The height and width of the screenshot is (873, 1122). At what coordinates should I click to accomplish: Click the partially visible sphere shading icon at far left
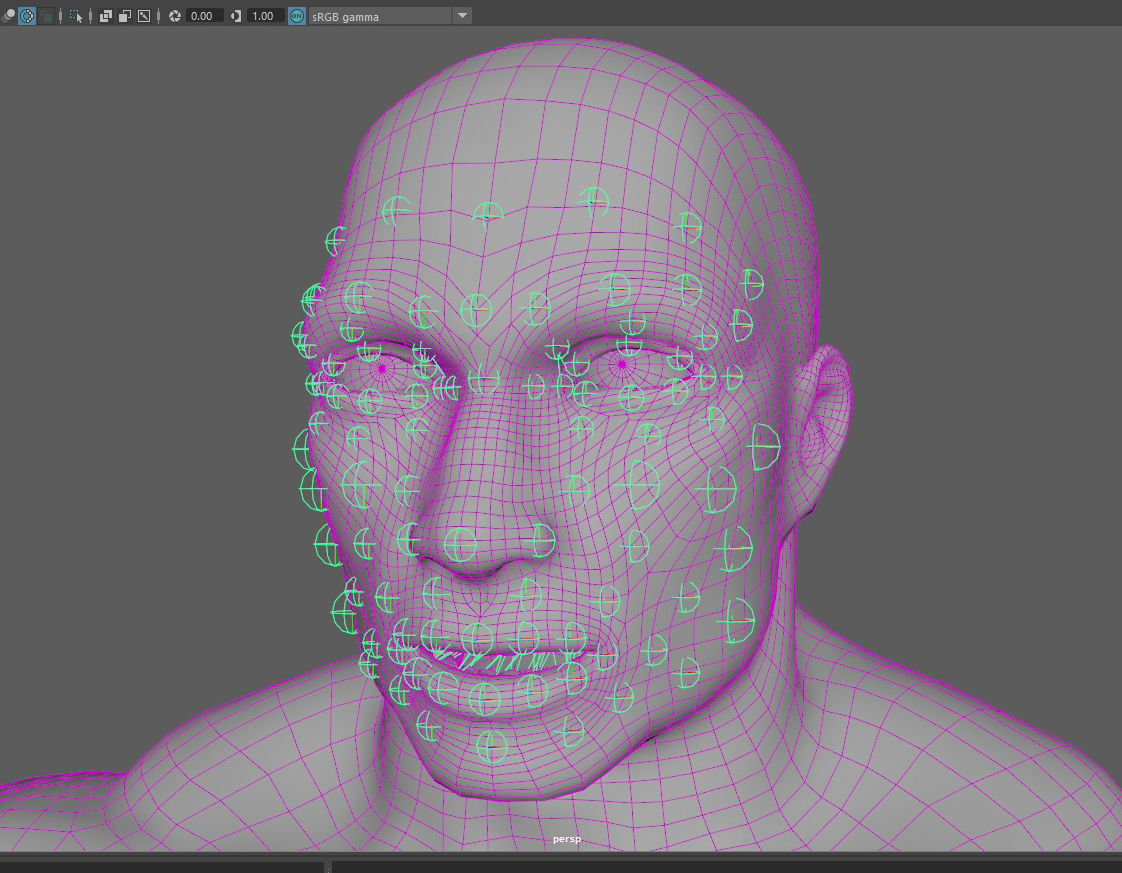click(x=8, y=16)
